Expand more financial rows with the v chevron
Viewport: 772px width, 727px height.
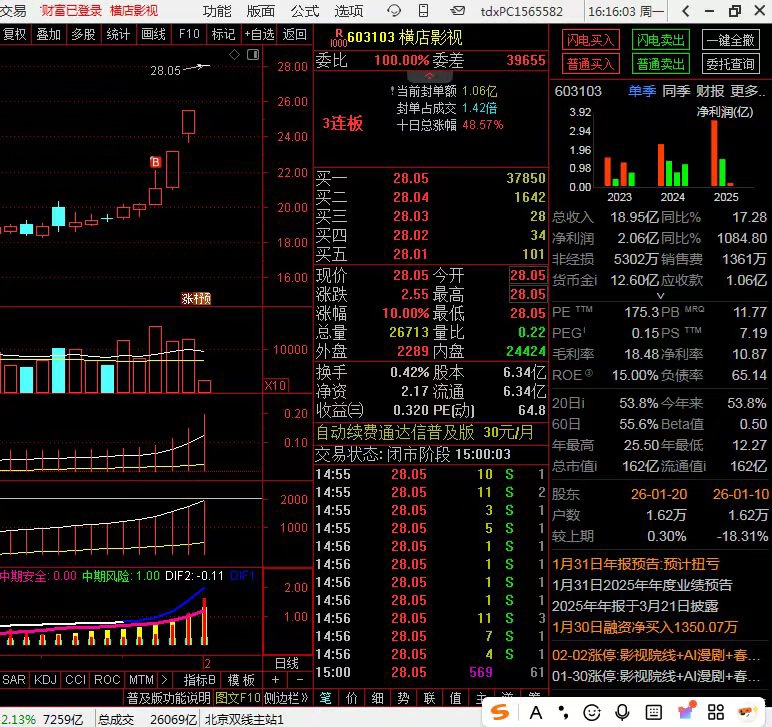point(661,296)
